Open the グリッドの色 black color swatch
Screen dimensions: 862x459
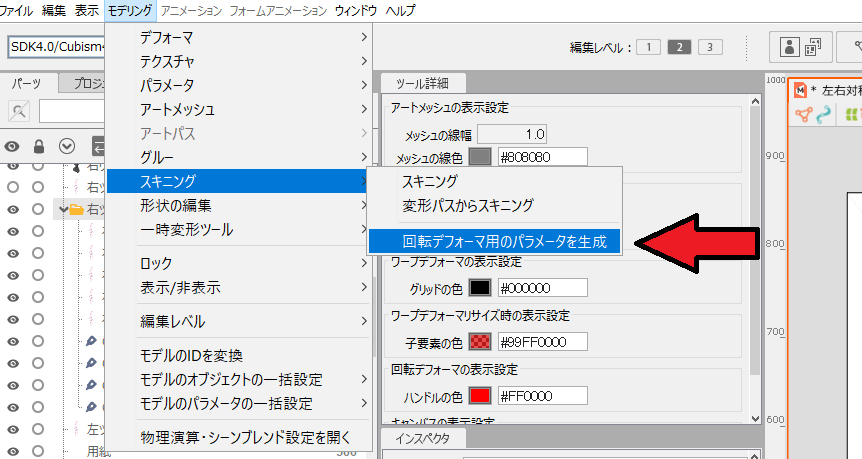[x=480, y=287]
